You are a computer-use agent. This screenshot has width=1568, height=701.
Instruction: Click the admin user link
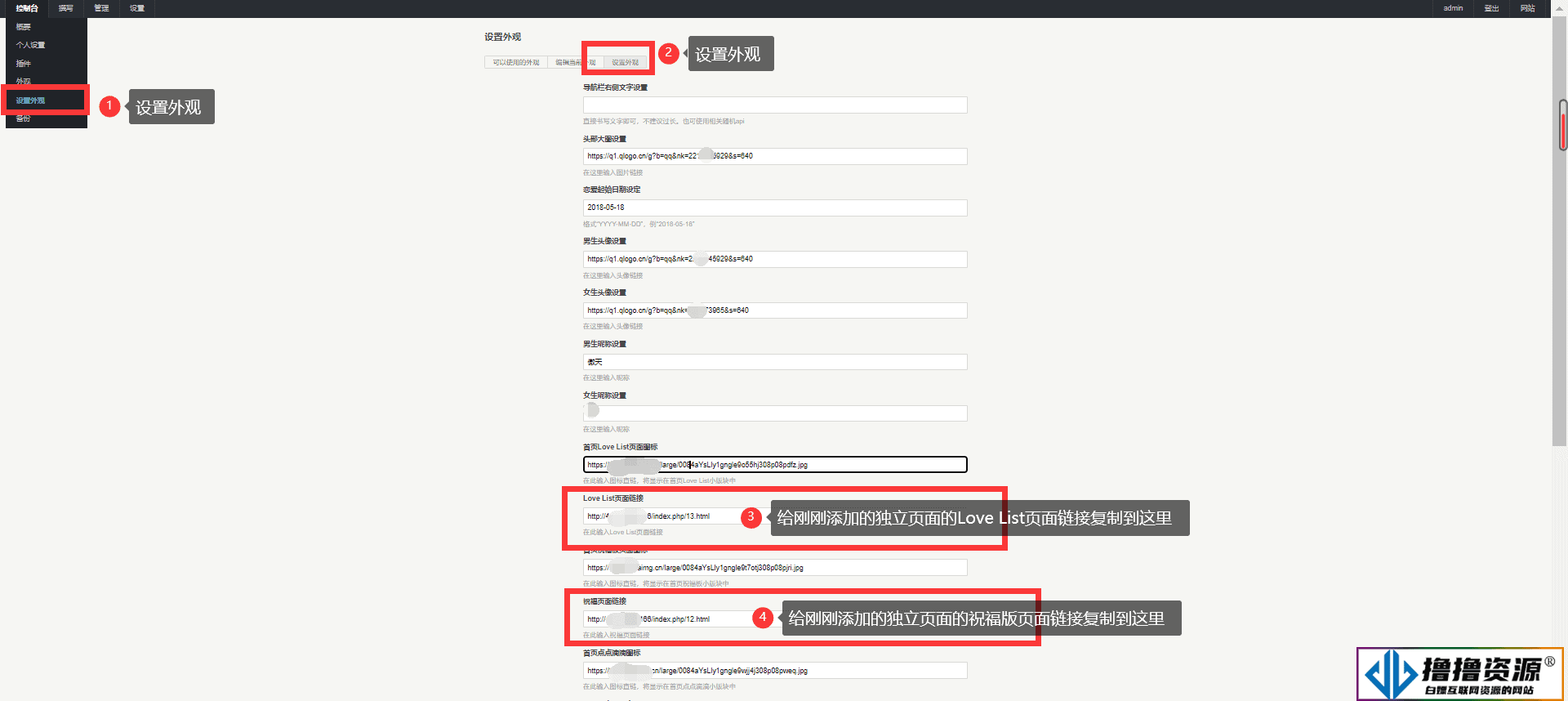[1453, 8]
